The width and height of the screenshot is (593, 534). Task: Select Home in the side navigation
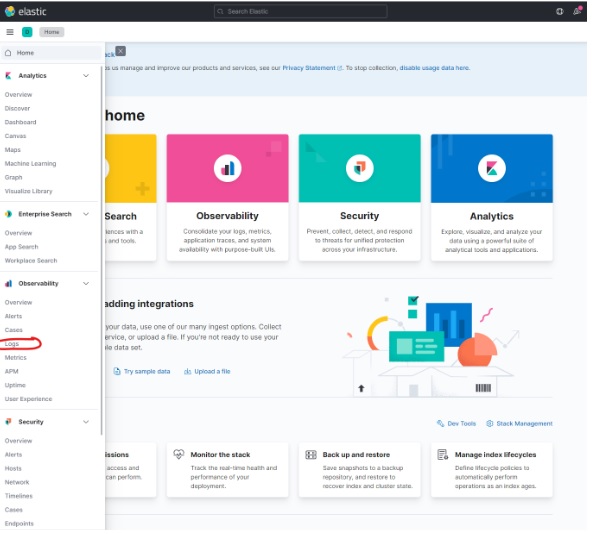50,53
